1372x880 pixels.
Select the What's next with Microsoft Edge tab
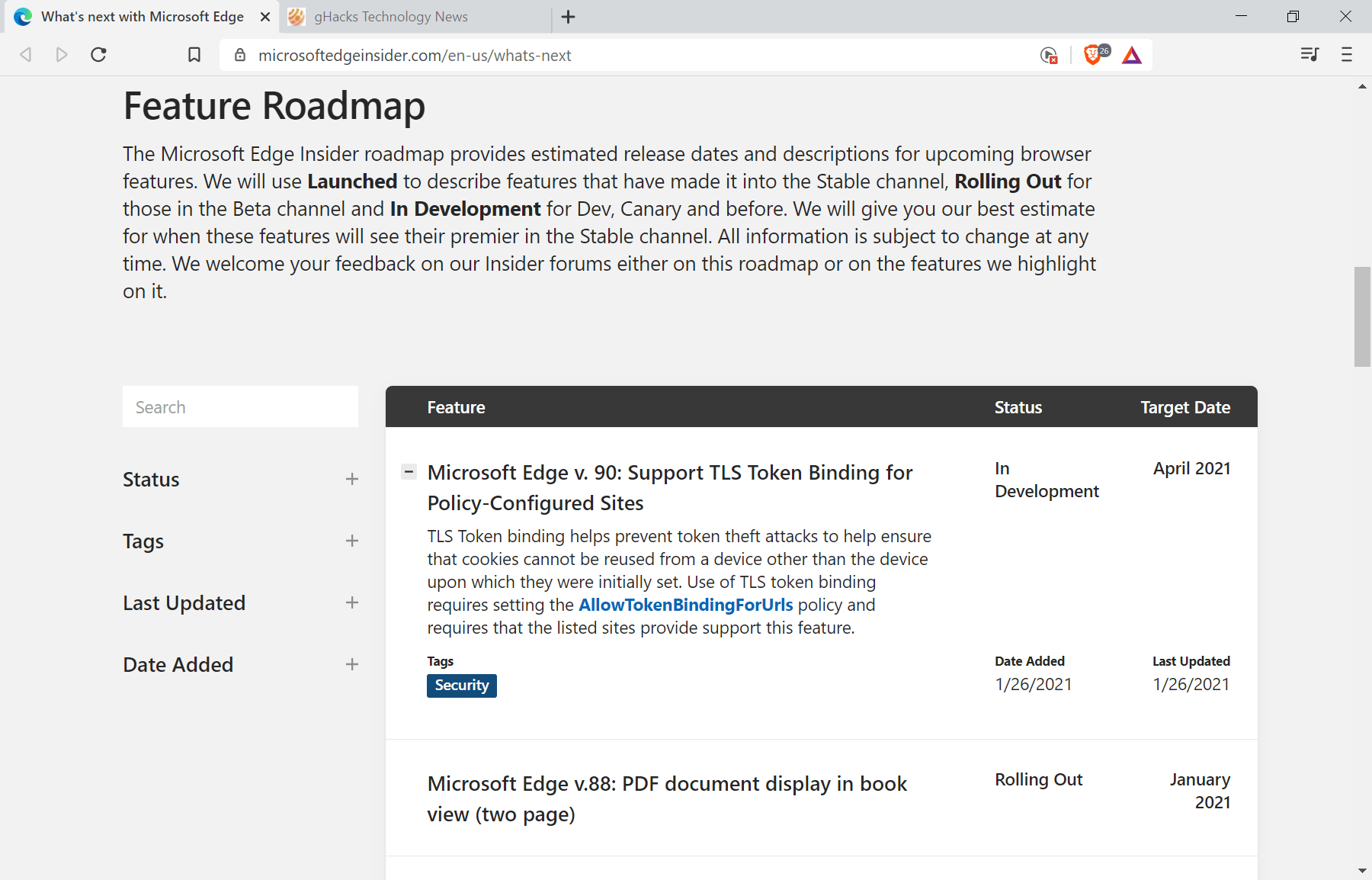[x=143, y=17]
